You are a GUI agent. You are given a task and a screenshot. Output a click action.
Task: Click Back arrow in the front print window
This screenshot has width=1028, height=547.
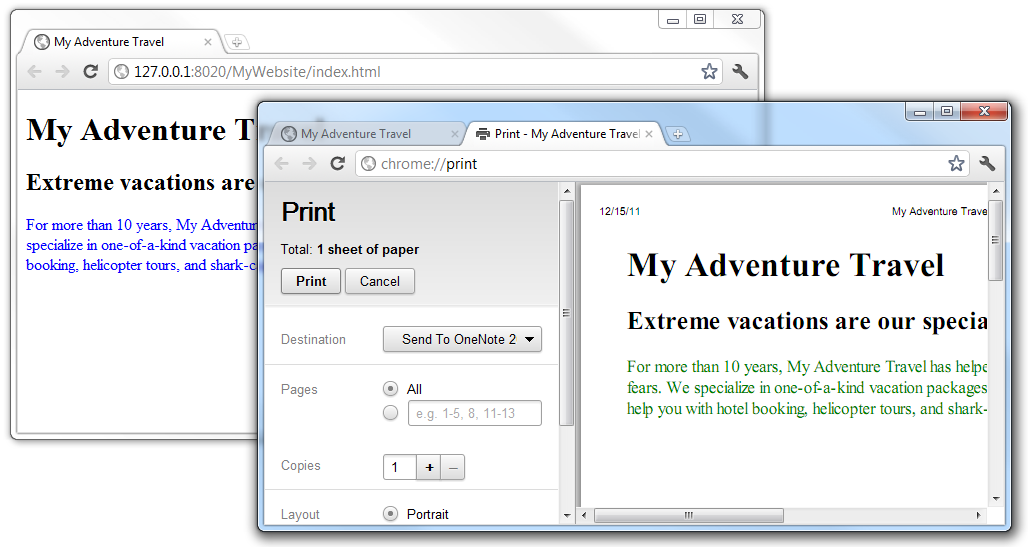(x=281, y=163)
